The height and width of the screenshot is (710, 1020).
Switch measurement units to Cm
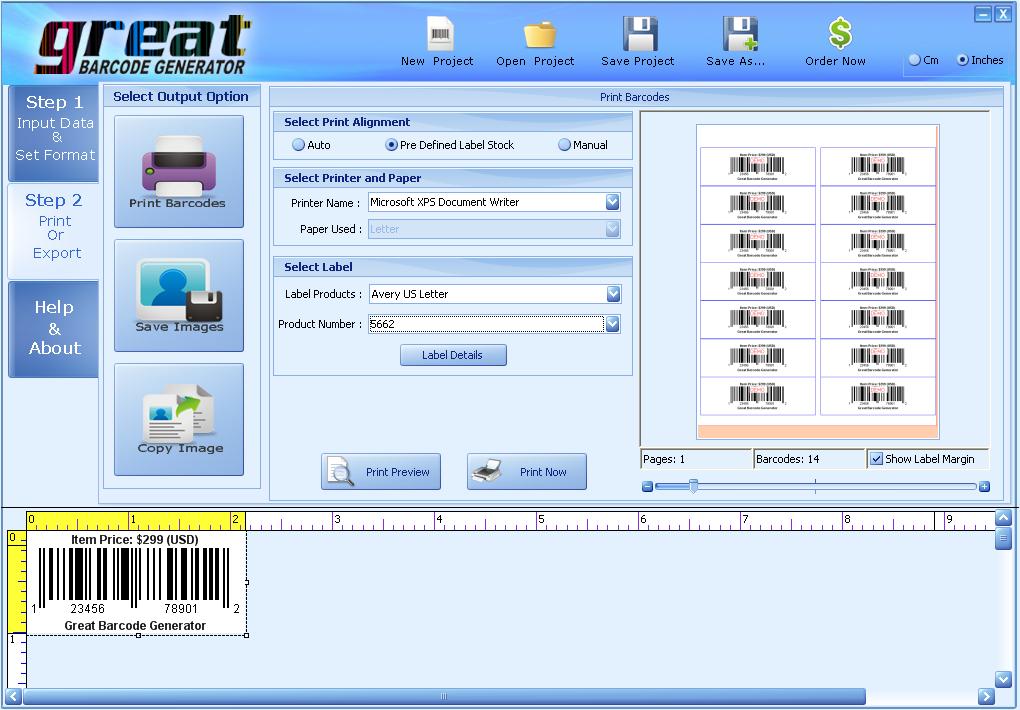pos(914,60)
